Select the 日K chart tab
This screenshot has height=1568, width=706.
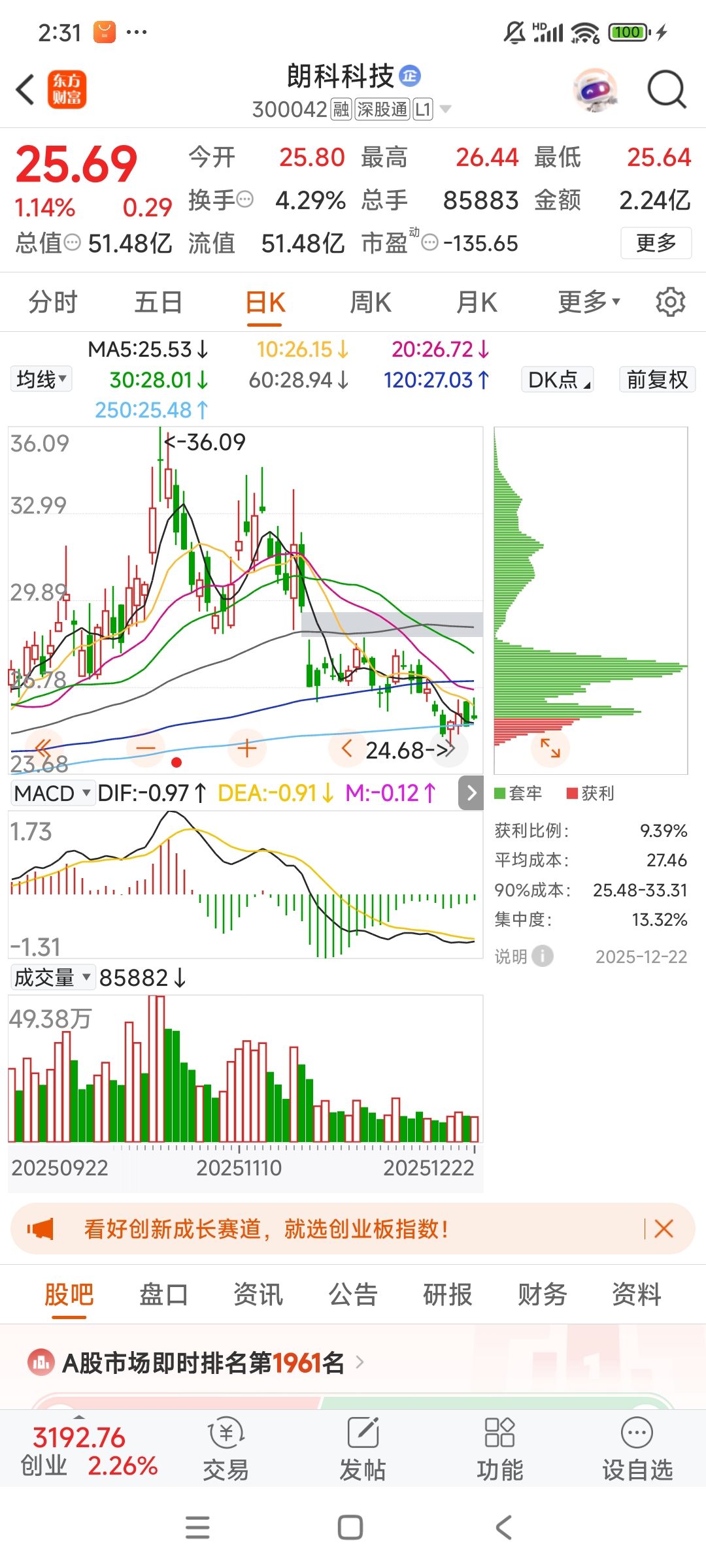point(265,302)
